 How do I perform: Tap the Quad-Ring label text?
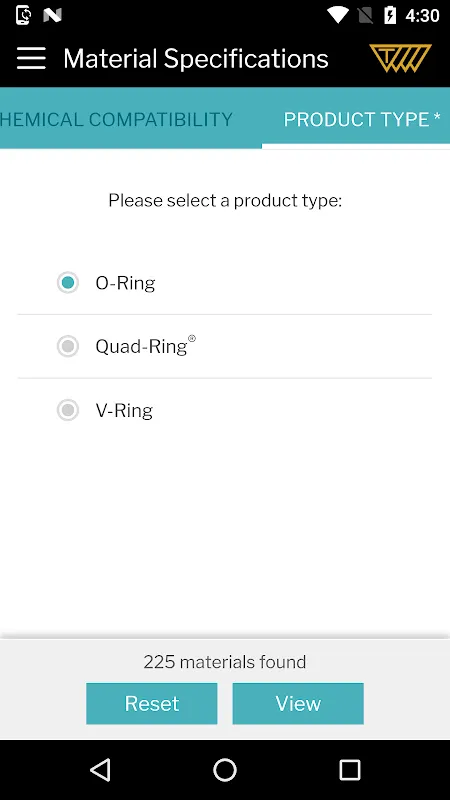[145, 346]
